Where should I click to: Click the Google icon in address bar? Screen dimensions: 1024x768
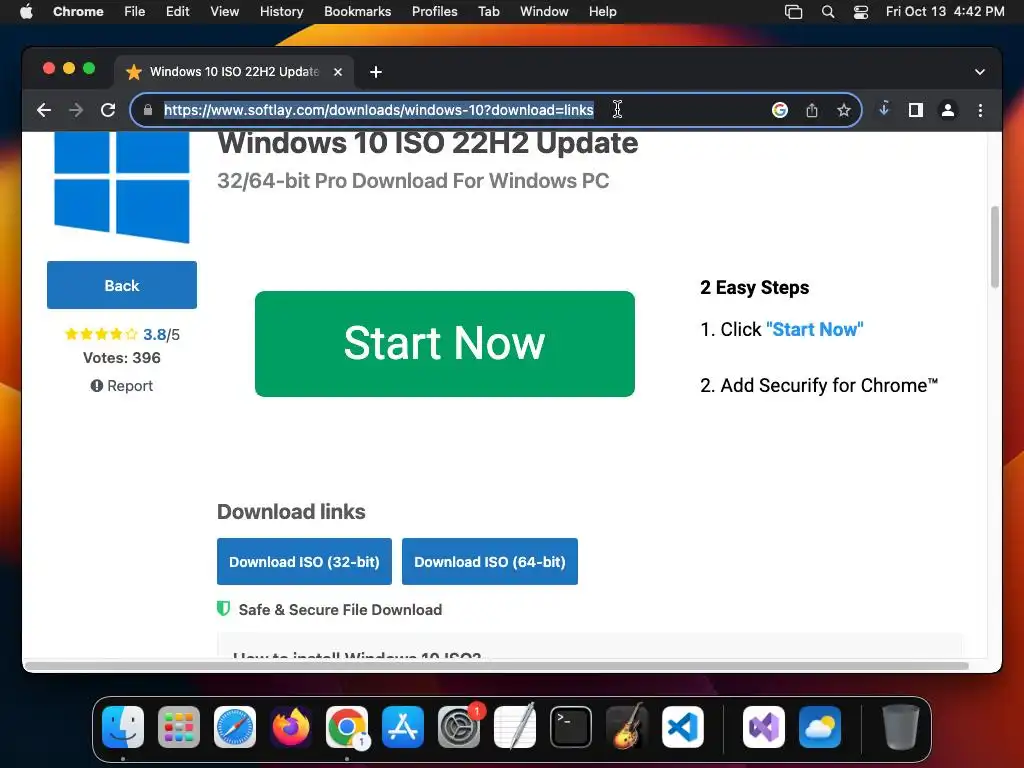(x=780, y=110)
